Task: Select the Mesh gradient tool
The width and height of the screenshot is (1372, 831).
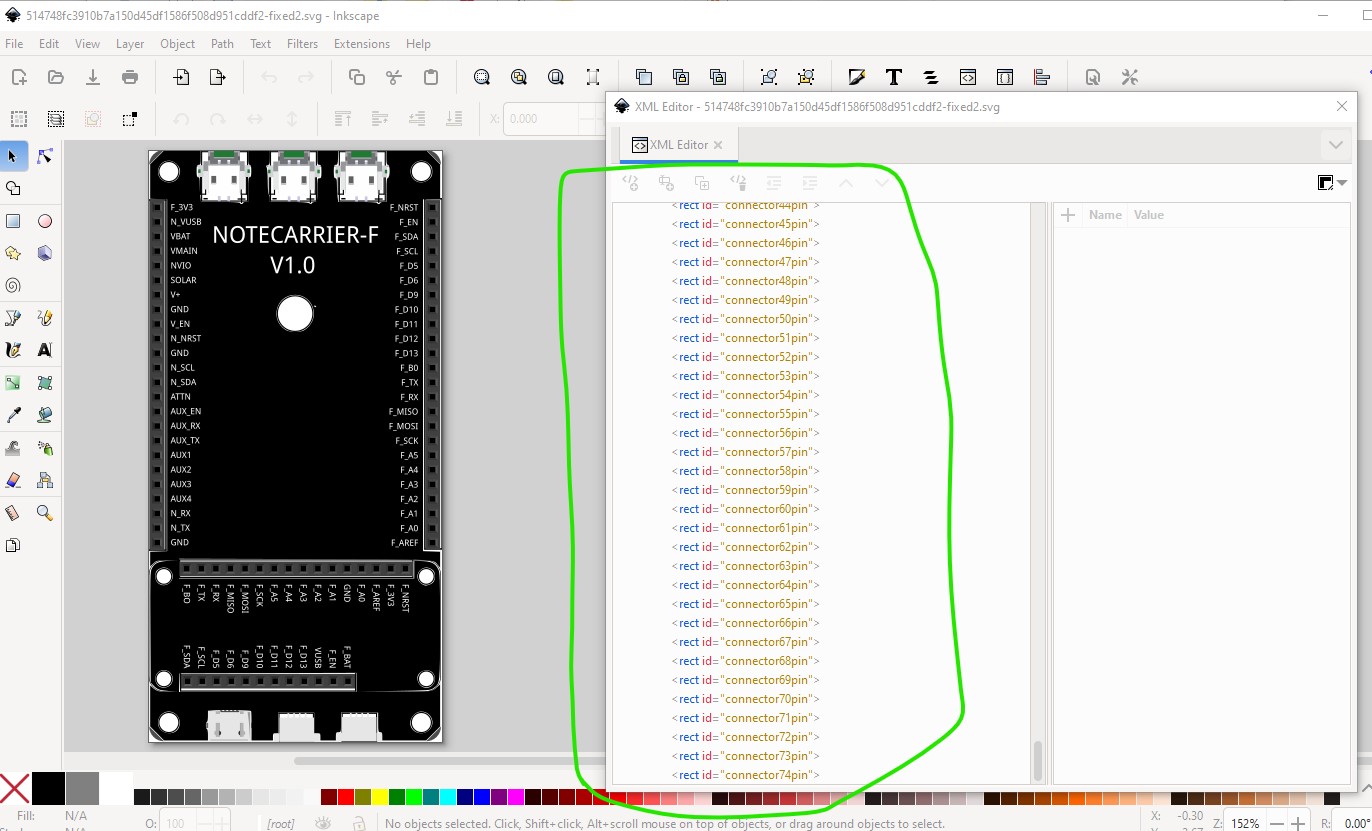Action: [45, 383]
